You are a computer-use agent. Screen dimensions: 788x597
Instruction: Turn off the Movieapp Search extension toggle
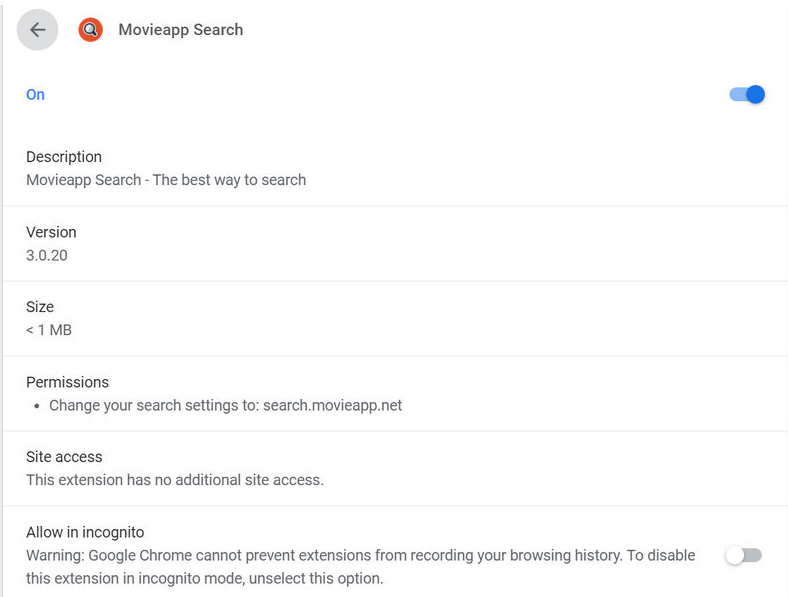pos(747,94)
